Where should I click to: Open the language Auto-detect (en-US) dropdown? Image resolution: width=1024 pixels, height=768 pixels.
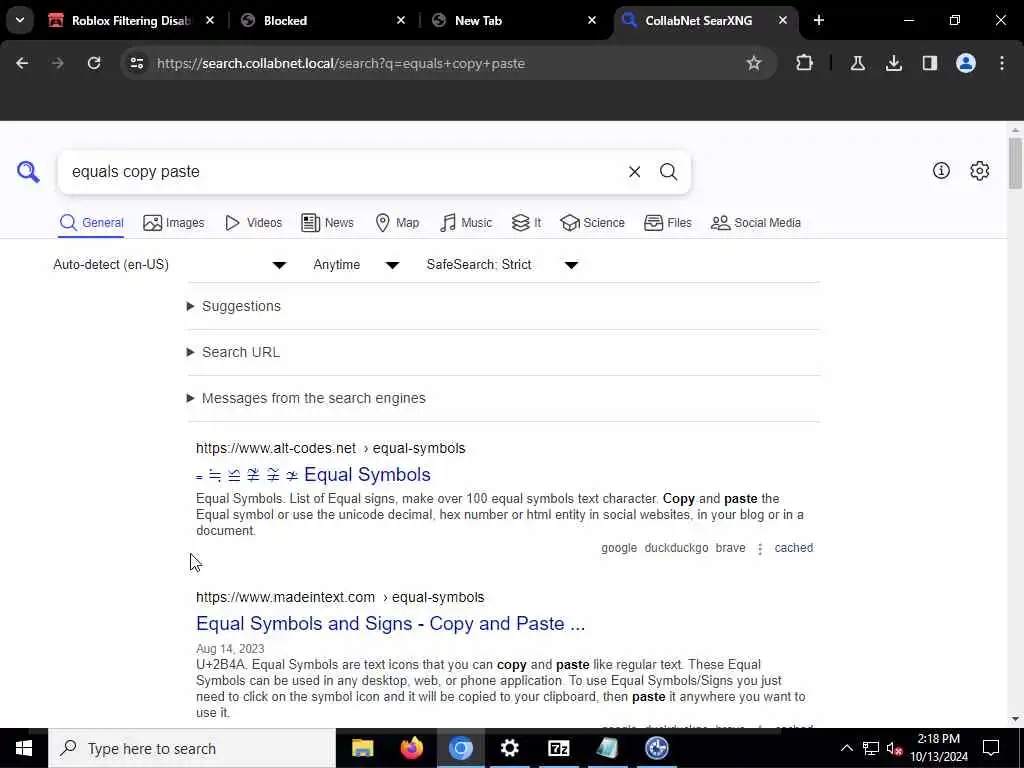coord(170,264)
